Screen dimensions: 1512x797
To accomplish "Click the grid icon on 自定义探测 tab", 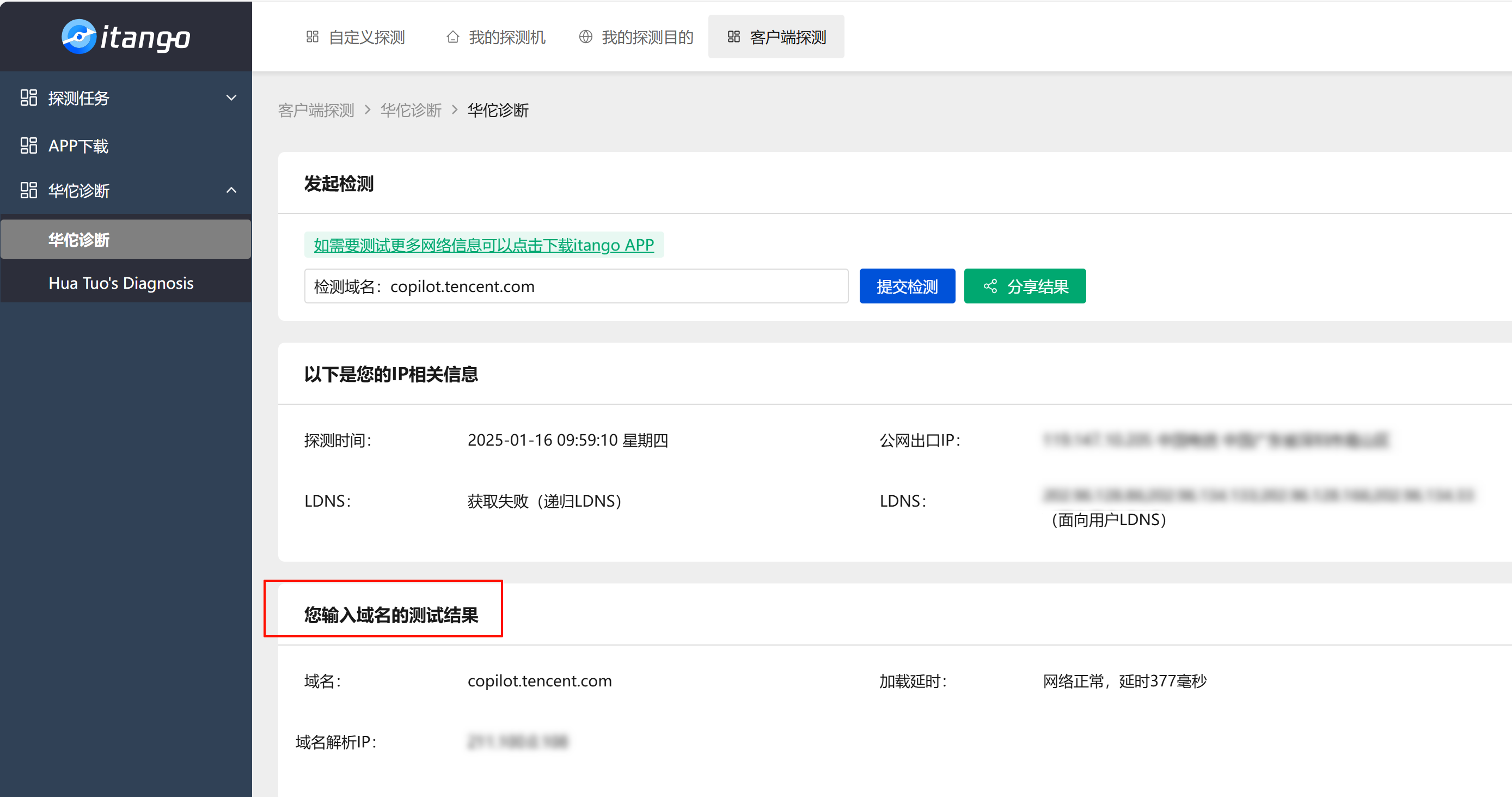I will [313, 37].
